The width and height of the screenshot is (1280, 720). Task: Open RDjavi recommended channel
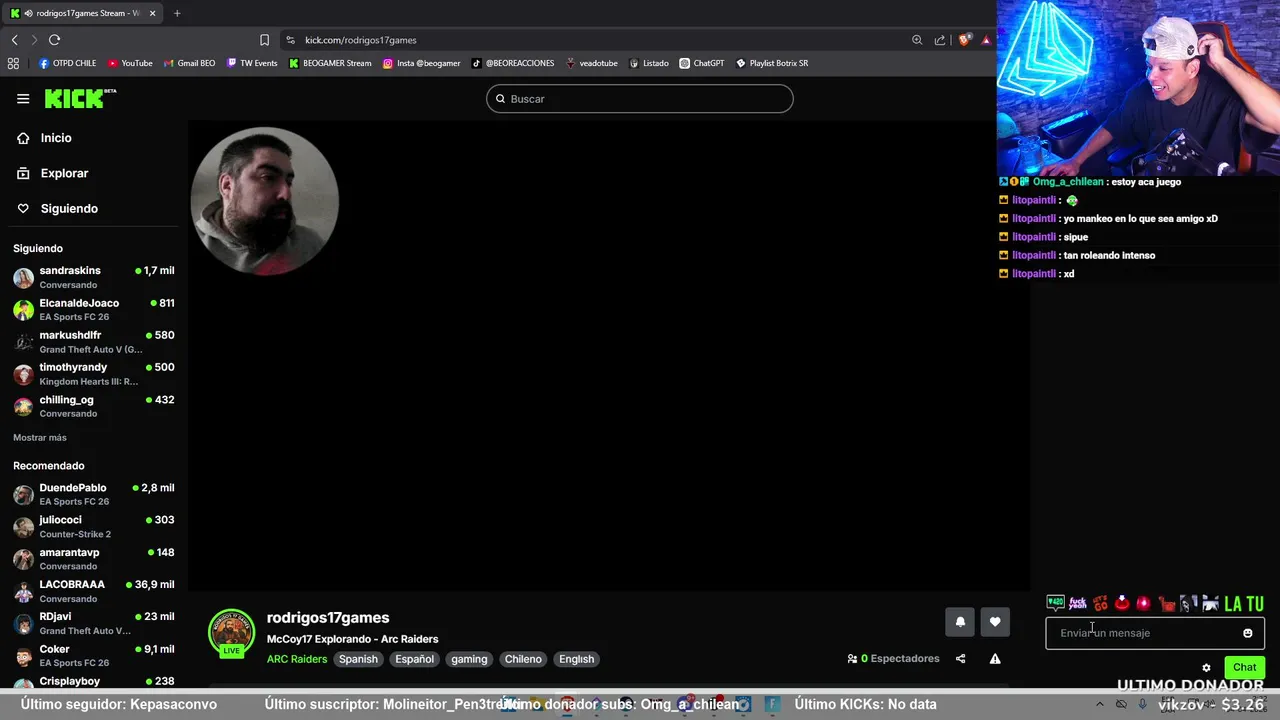tap(94, 623)
